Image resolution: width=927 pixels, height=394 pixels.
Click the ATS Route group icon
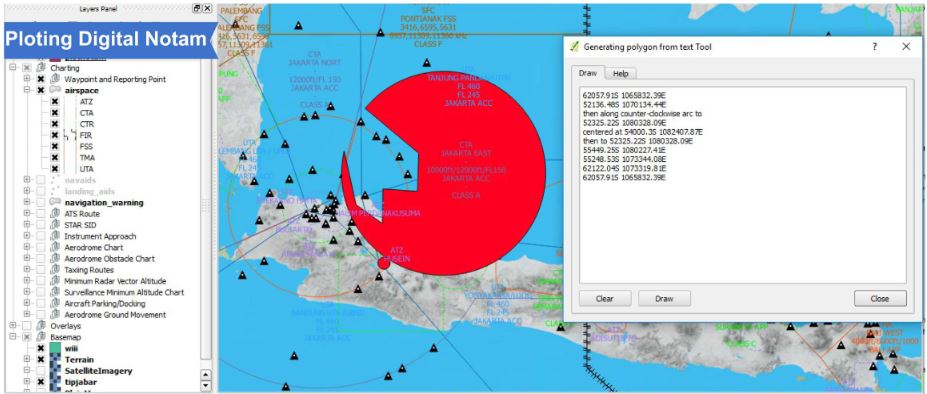pos(55,214)
